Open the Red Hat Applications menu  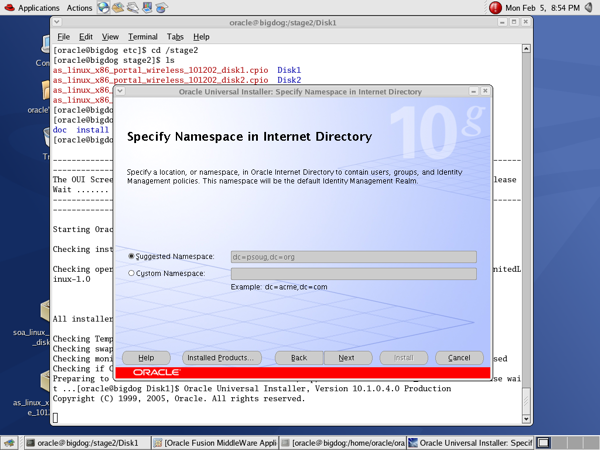32,8
